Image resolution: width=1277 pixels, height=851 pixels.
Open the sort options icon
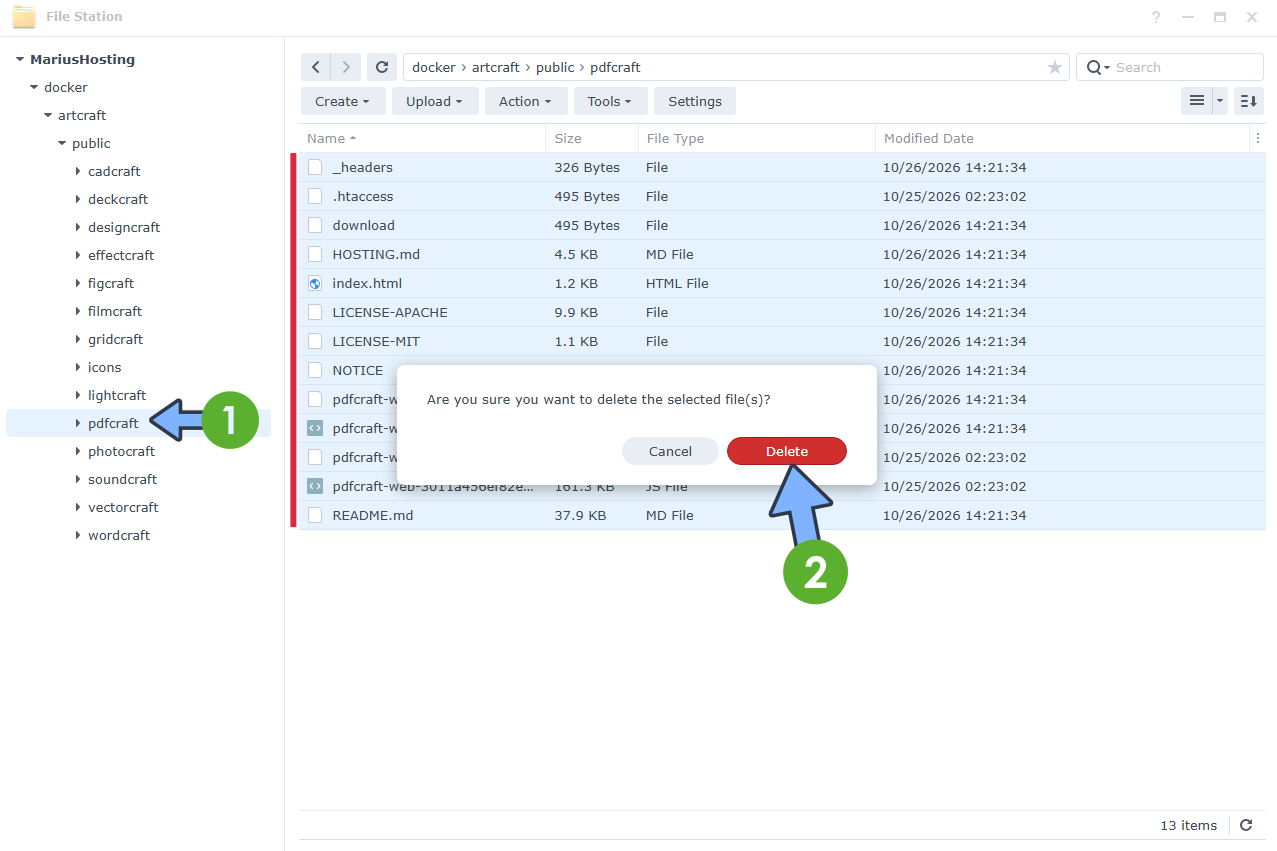coord(1248,101)
